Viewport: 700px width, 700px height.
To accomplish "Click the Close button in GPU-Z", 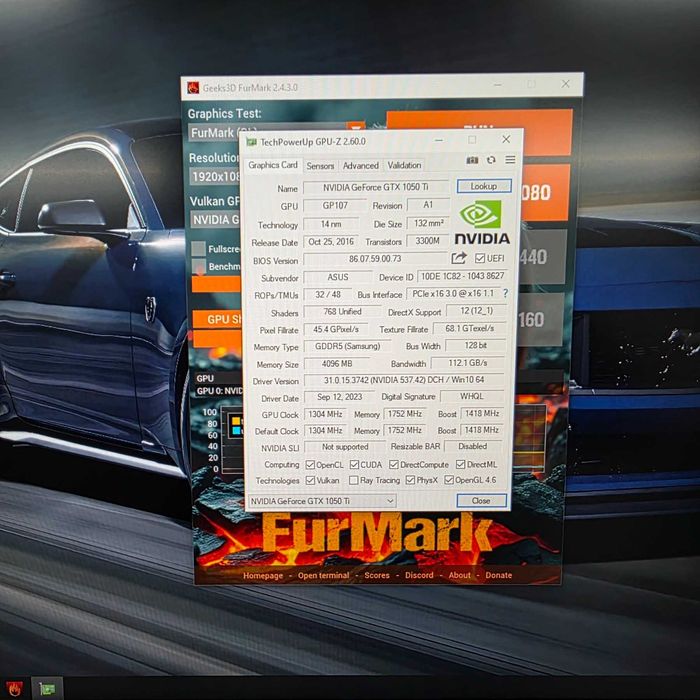I will coord(481,500).
